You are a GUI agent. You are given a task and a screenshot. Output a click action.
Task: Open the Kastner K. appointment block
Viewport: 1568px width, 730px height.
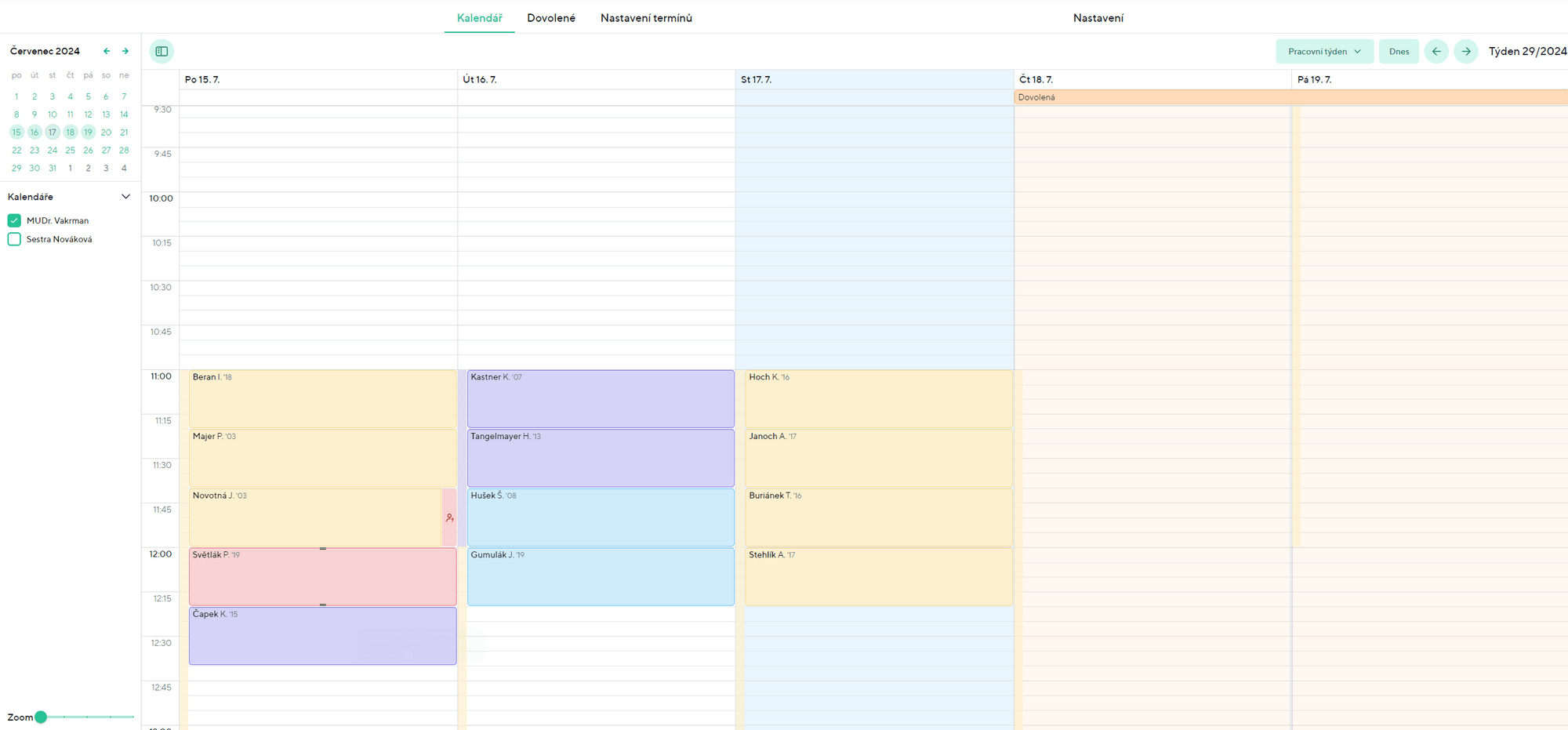(601, 399)
